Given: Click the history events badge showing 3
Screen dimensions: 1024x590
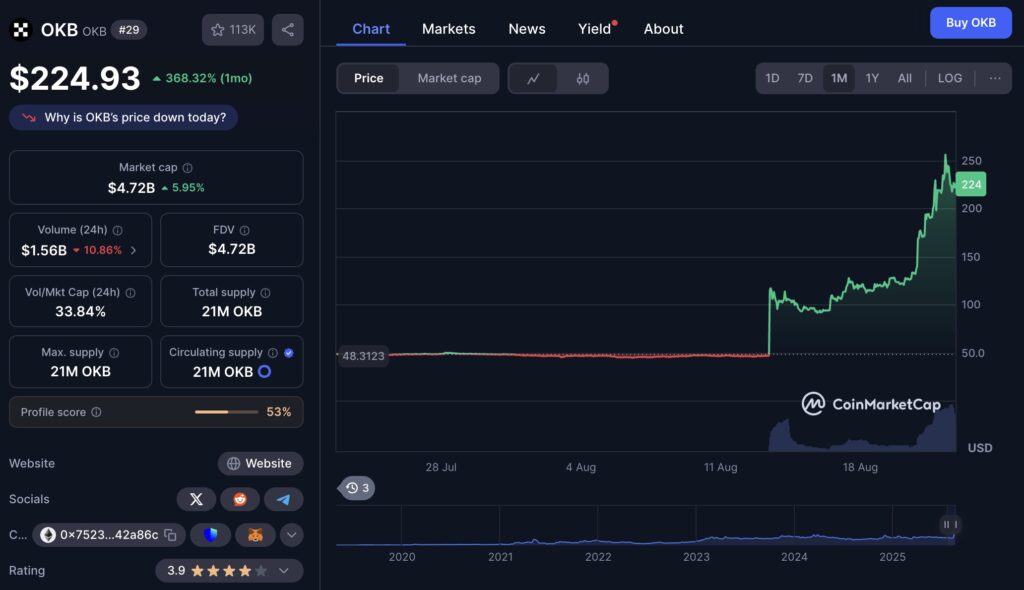Looking at the screenshot, I should click(x=357, y=488).
